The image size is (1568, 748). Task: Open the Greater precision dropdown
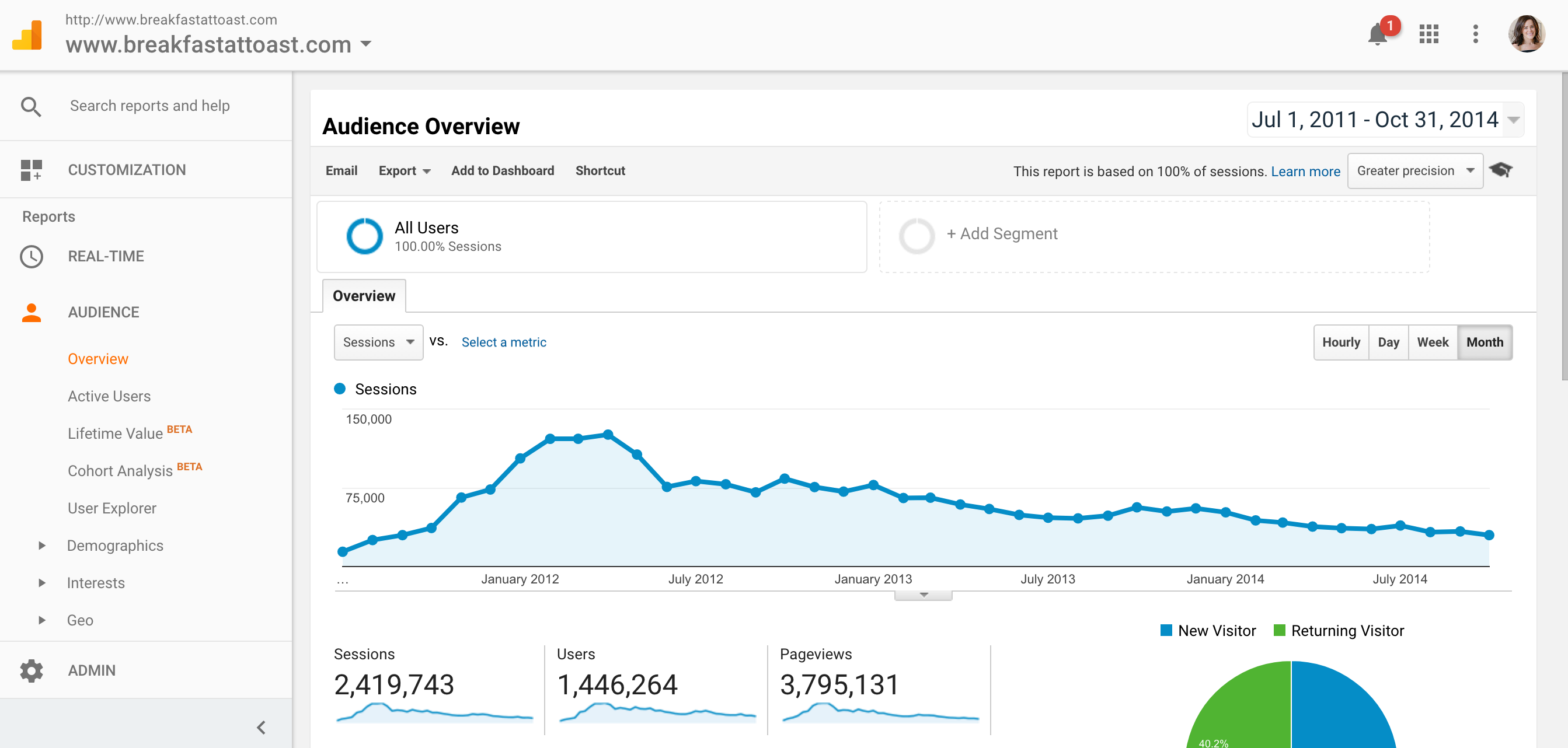1415,171
